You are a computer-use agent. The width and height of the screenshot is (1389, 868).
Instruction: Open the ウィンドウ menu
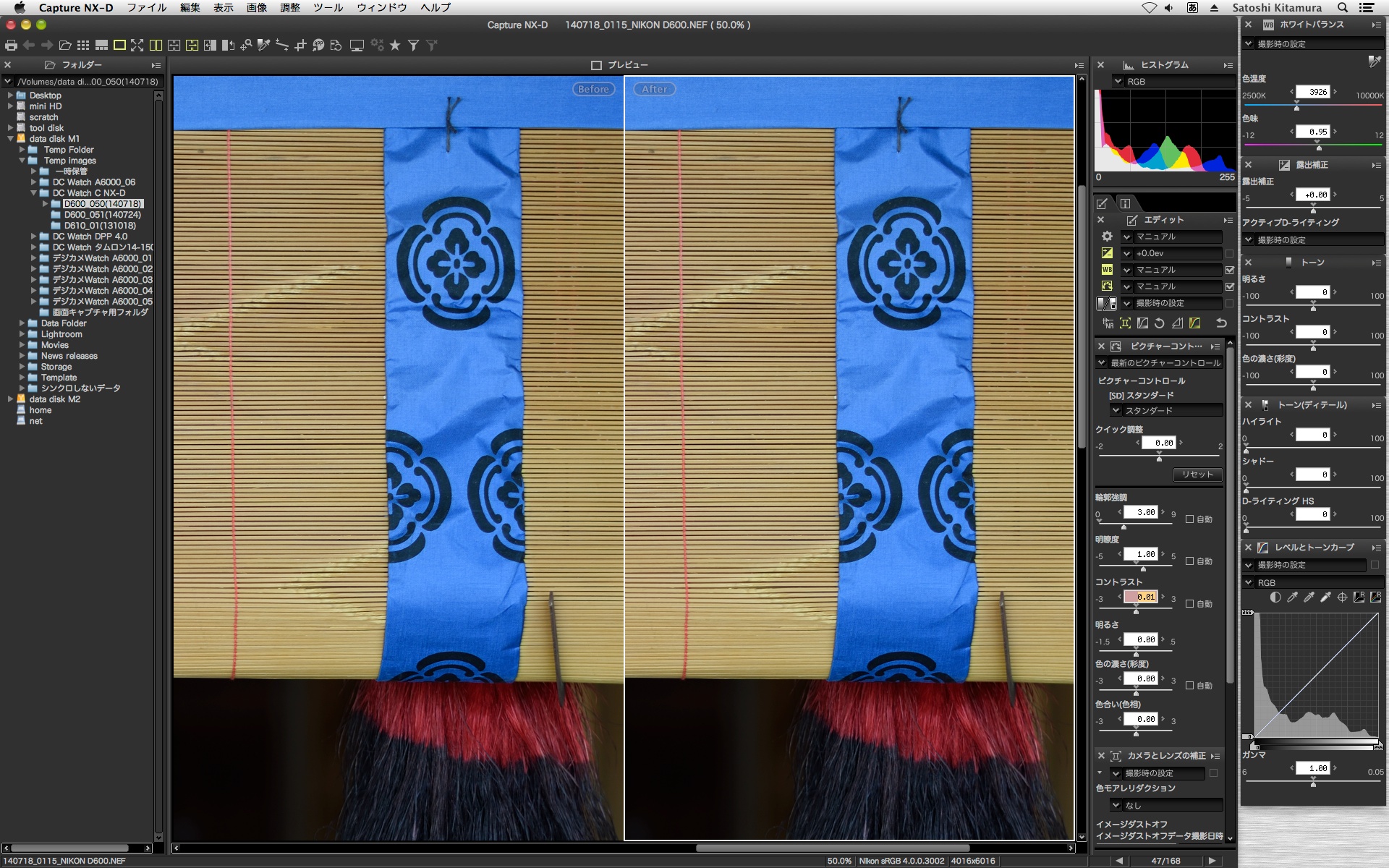coord(381,7)
